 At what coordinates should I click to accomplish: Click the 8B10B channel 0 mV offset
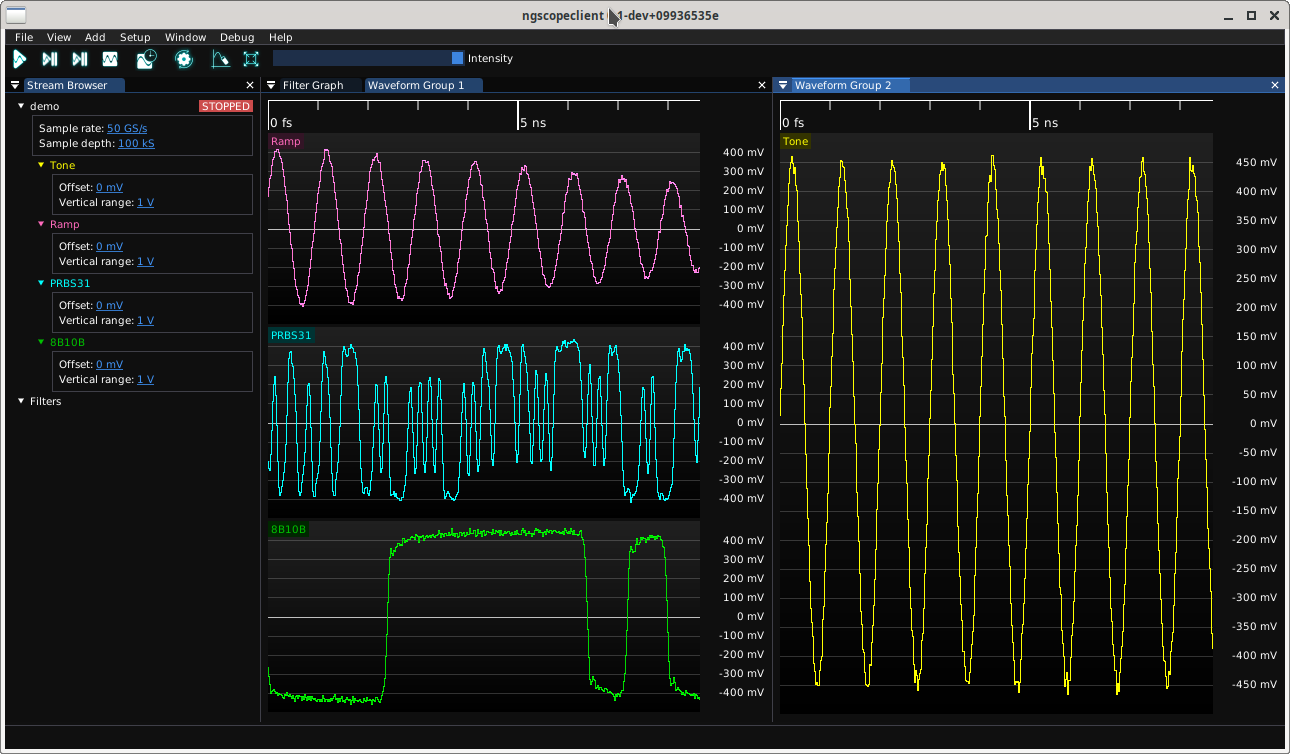(109, 364)
